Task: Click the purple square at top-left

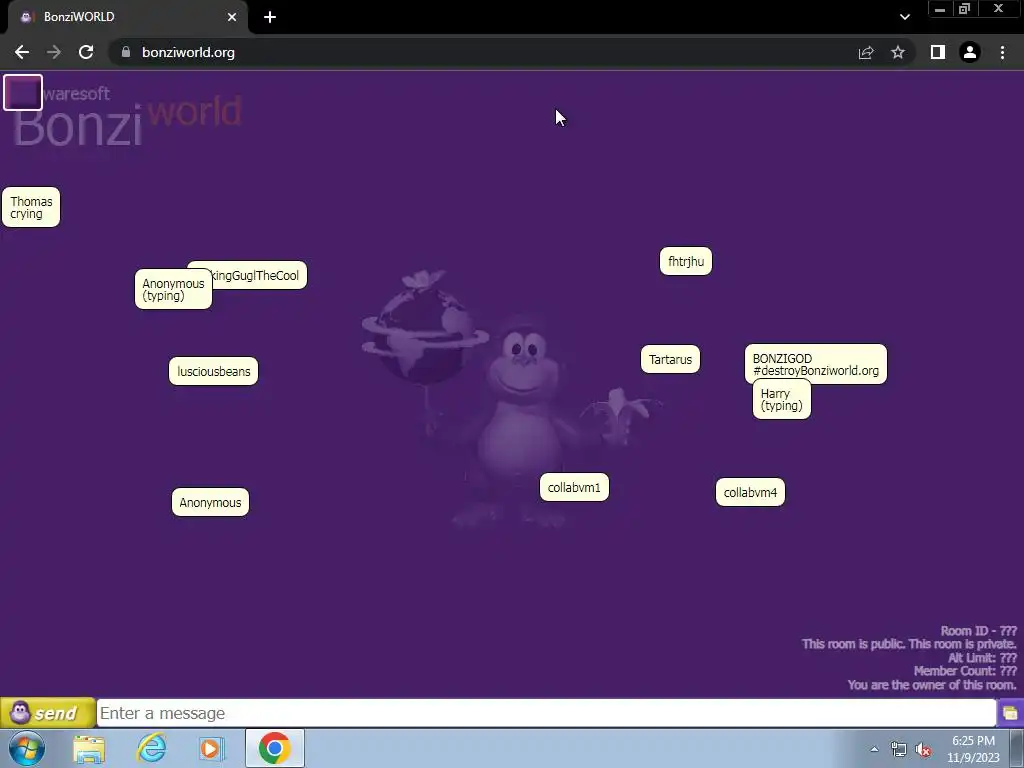Action: coord(23,93)
